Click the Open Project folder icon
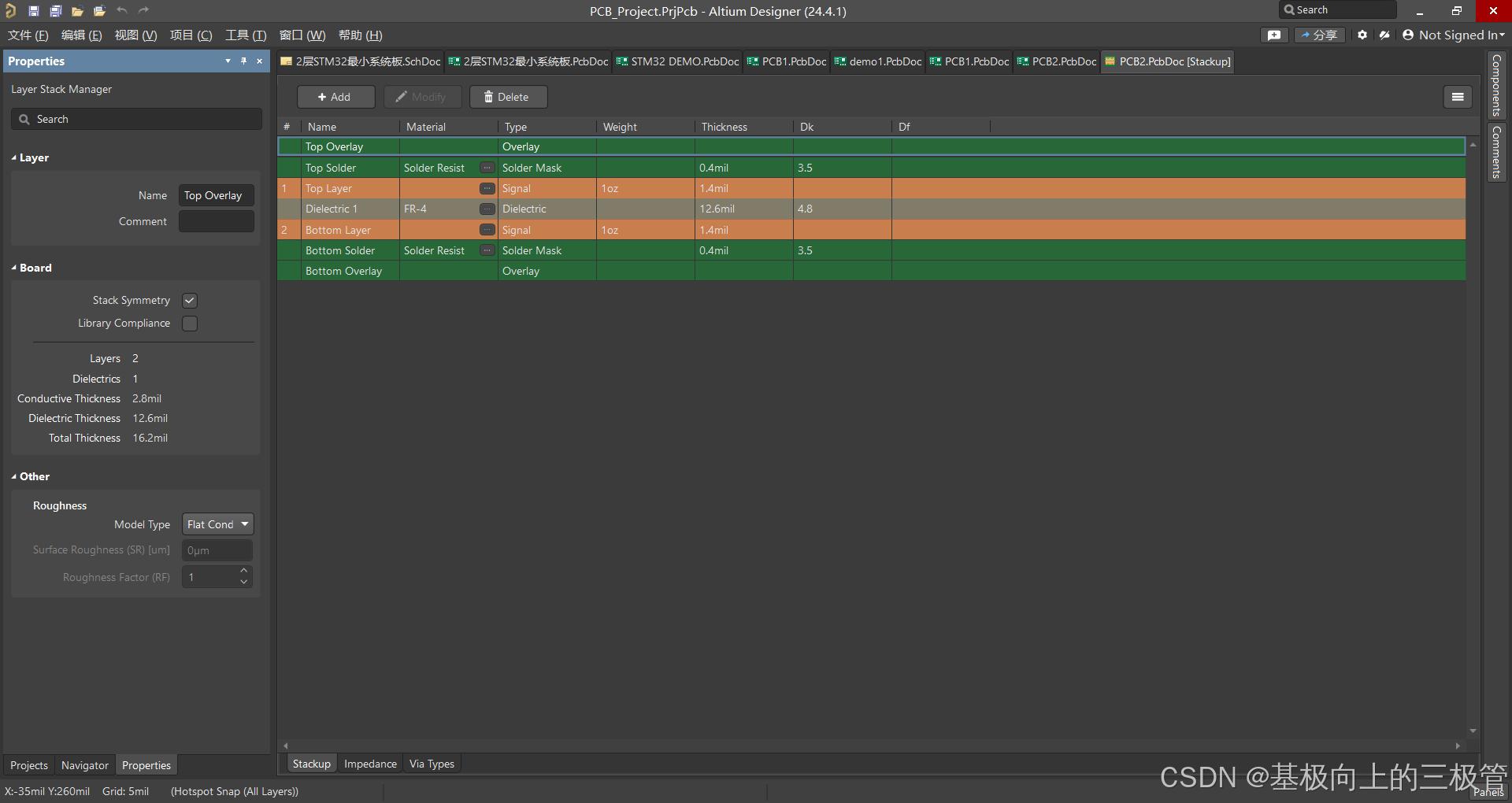This screenshot has height=803, width=1512. 99,11
